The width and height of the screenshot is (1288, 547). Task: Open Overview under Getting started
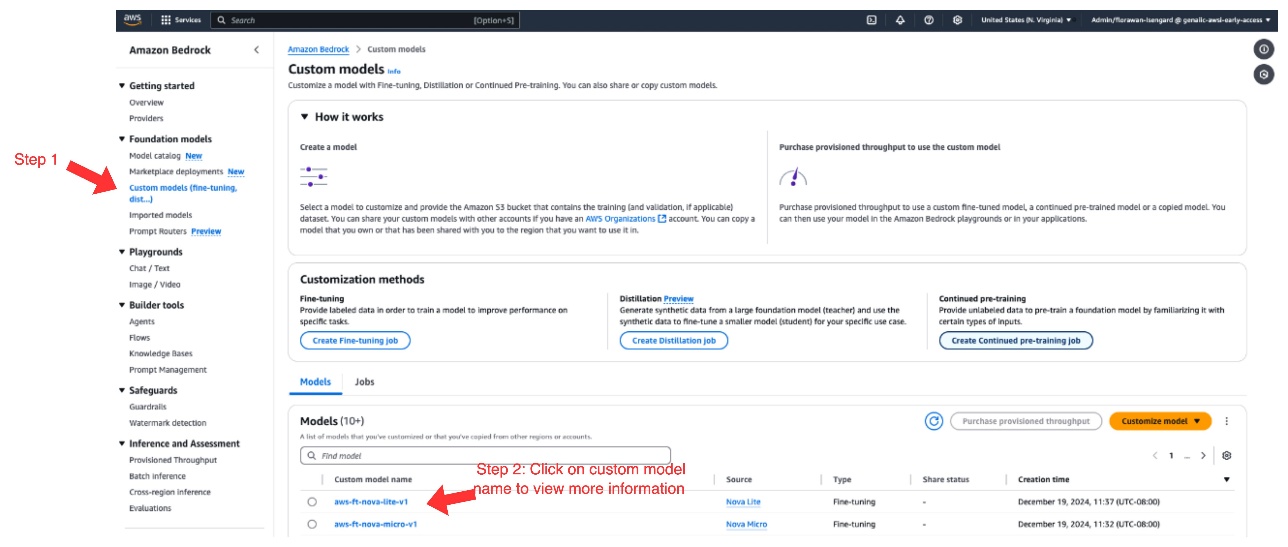(146, 103)
